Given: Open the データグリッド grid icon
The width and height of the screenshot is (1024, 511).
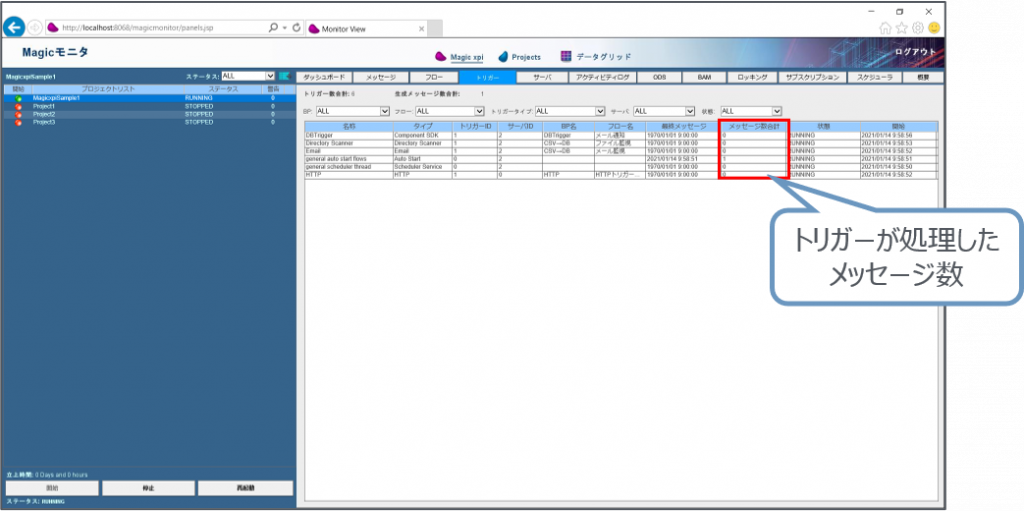Looking at the screenshot, I should pos(566,57).
